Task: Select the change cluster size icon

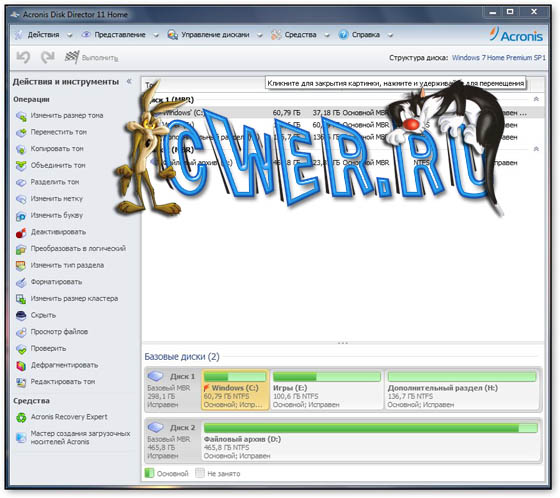Action: 21,299
